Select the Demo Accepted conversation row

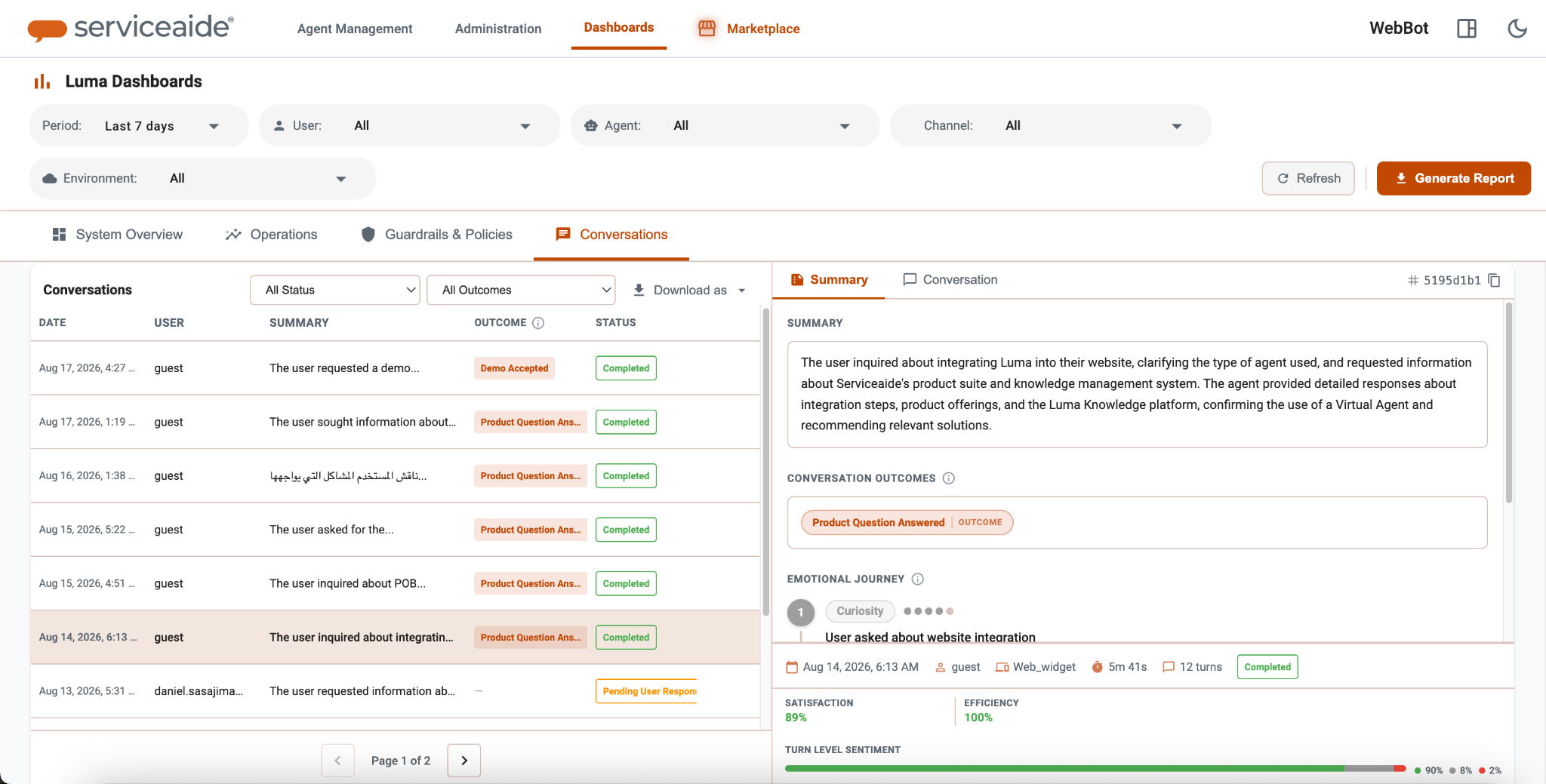click(x=395, y=368)
